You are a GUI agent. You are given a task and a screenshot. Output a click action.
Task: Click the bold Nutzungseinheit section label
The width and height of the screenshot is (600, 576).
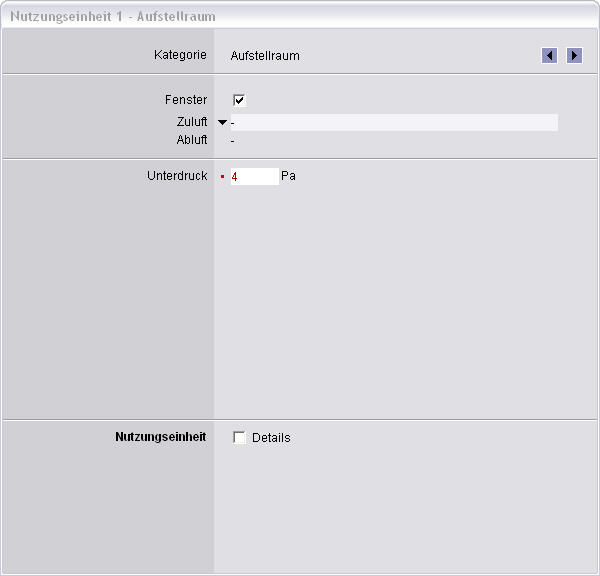pyautogui.click(x=160, y=437)
